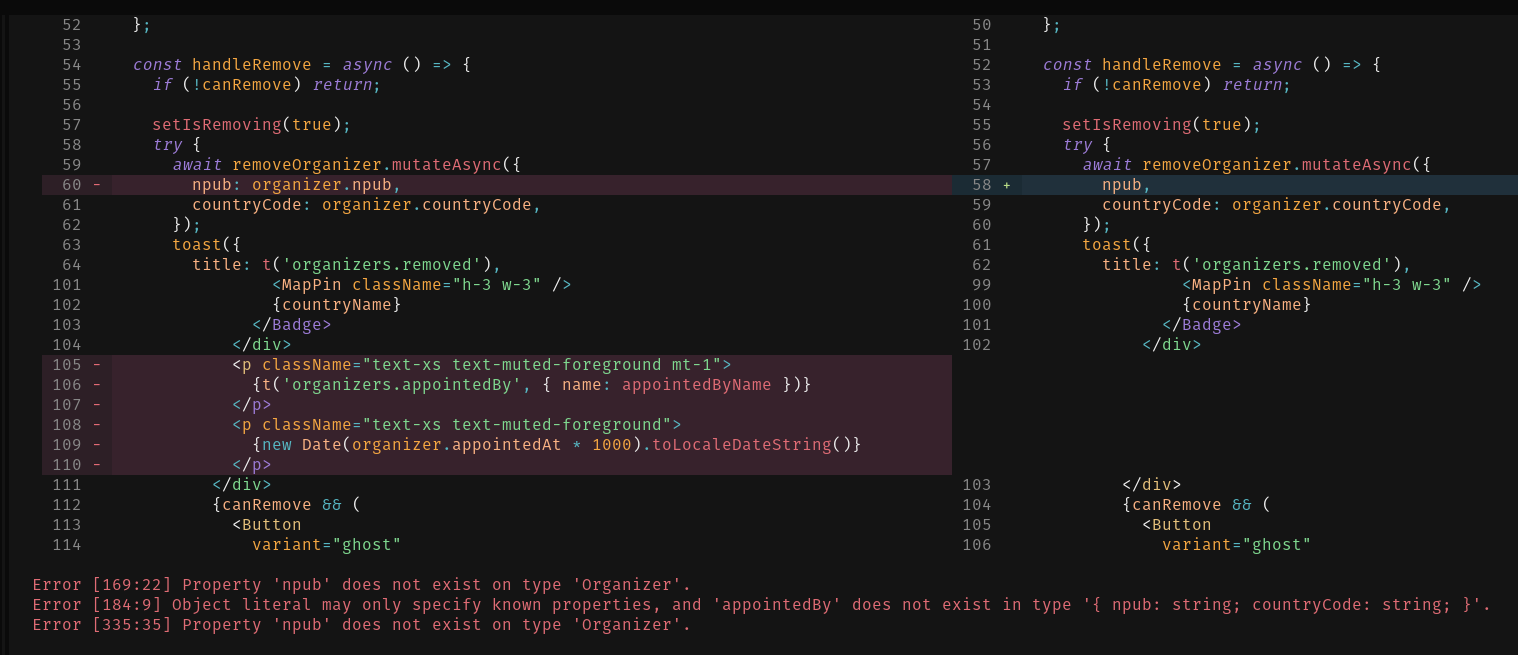Click the minus marker on removed line 60
Image resolution: width=1518 pixels, height=655 pixels.
point(97,185)
